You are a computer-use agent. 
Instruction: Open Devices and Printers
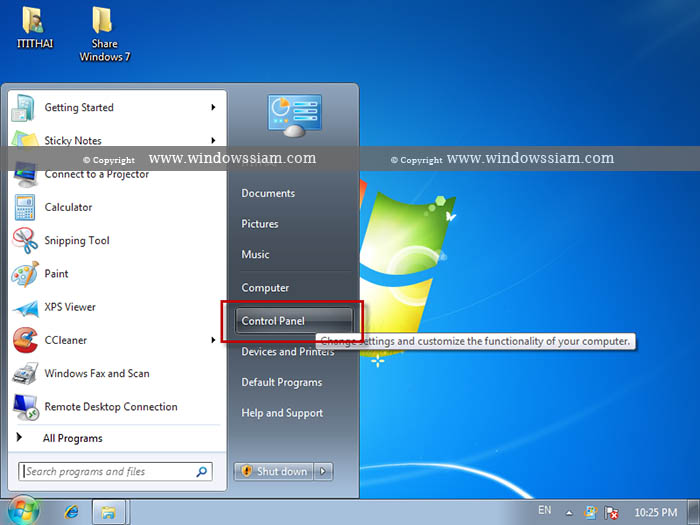coord(288,352)
